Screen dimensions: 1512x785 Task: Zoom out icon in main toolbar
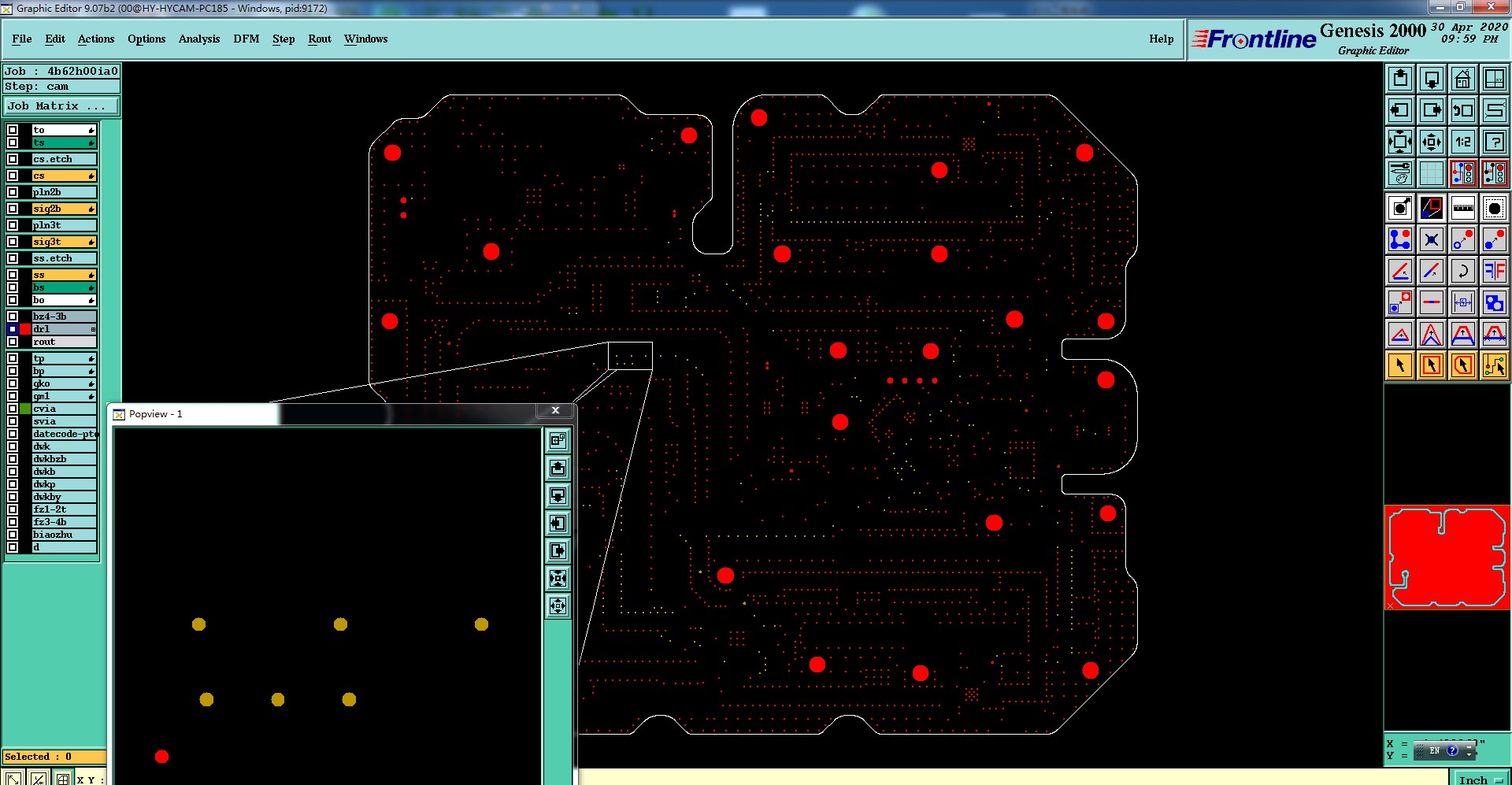[x=1432, y=142]
